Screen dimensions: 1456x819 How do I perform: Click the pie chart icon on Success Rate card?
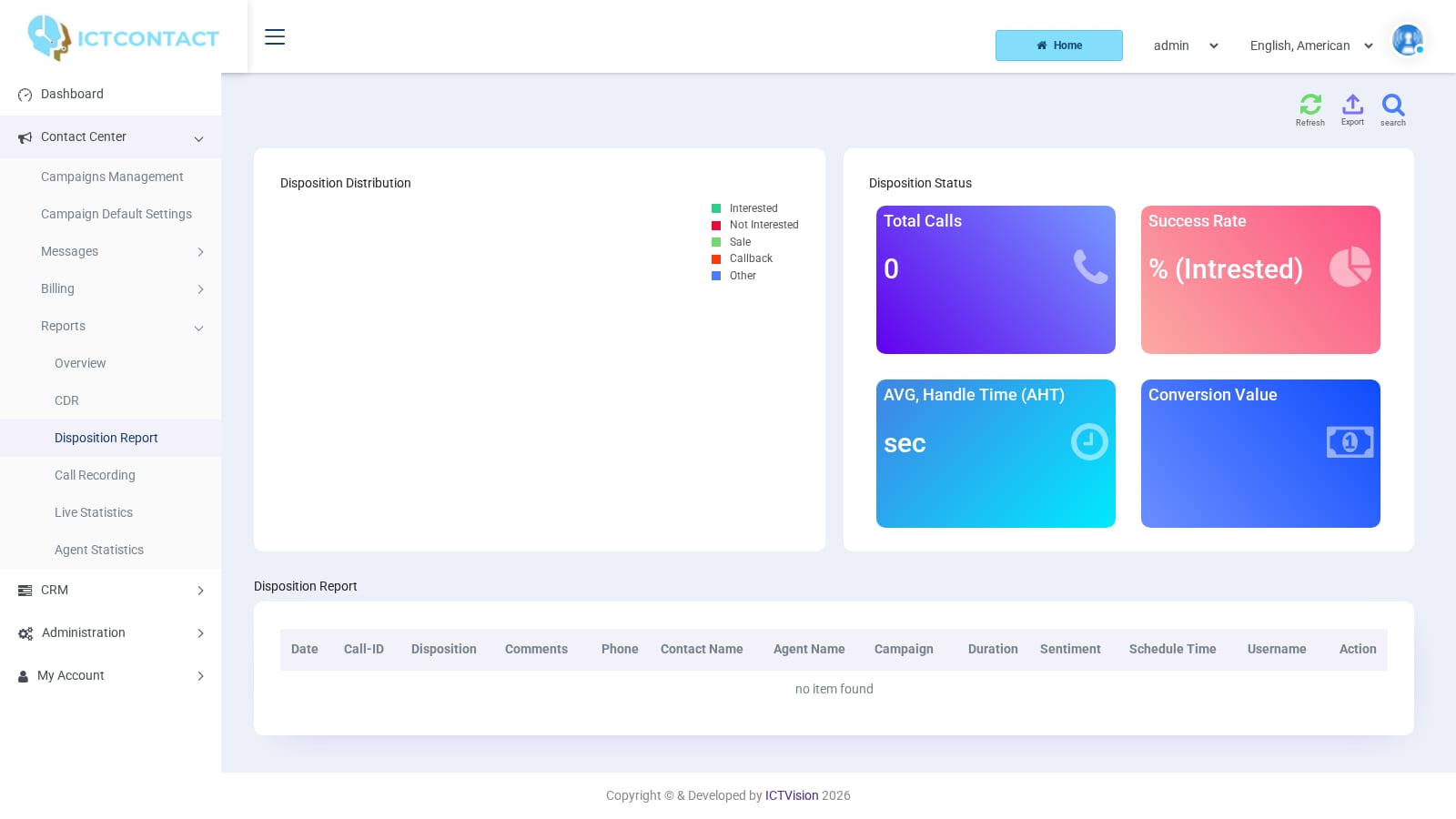[1350, 267]
